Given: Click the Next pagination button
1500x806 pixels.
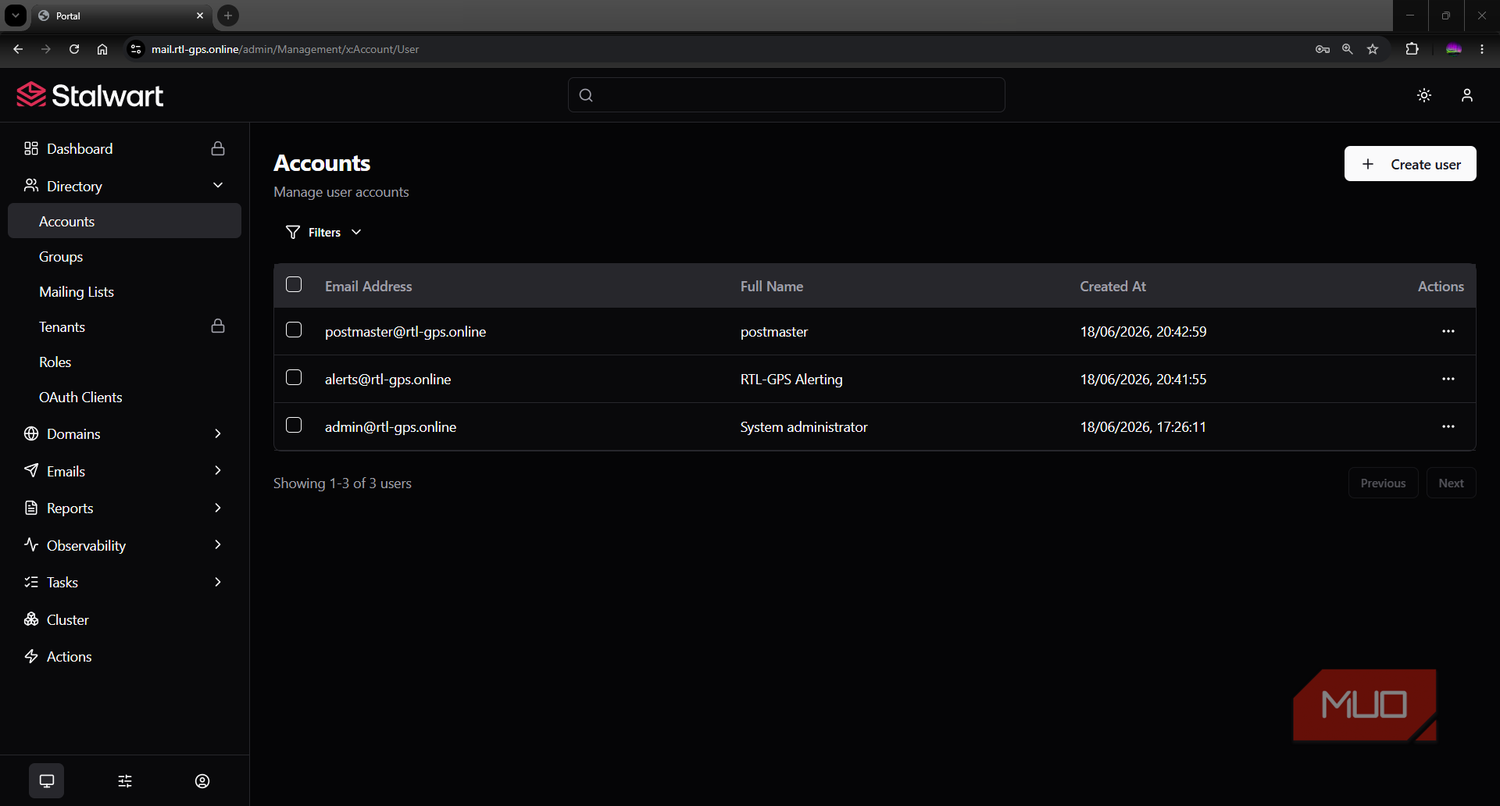Looking at the screenshot, I should click(1451, 483).
